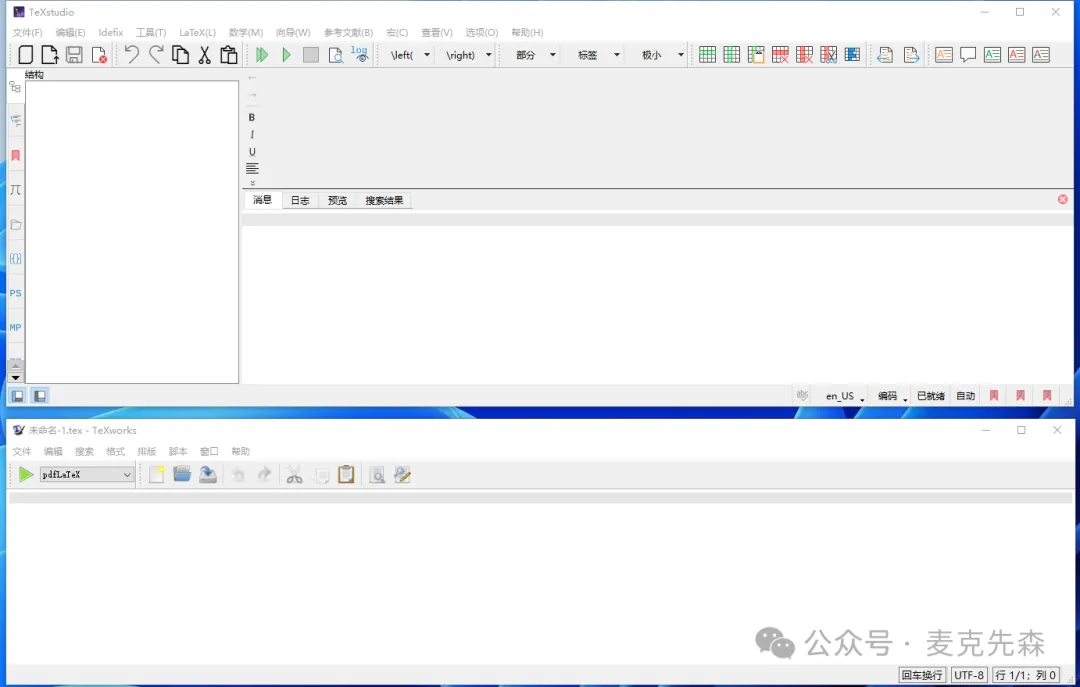Open the 编码 encoding selector
The width and height of the screenshot is (1080, 687).
point(891,396)
